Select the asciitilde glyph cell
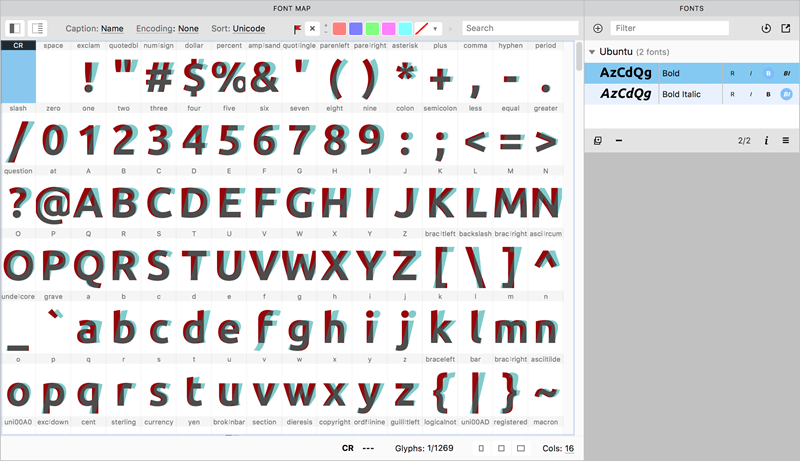This screenshot has width=800, height=461. click(545, 386)
